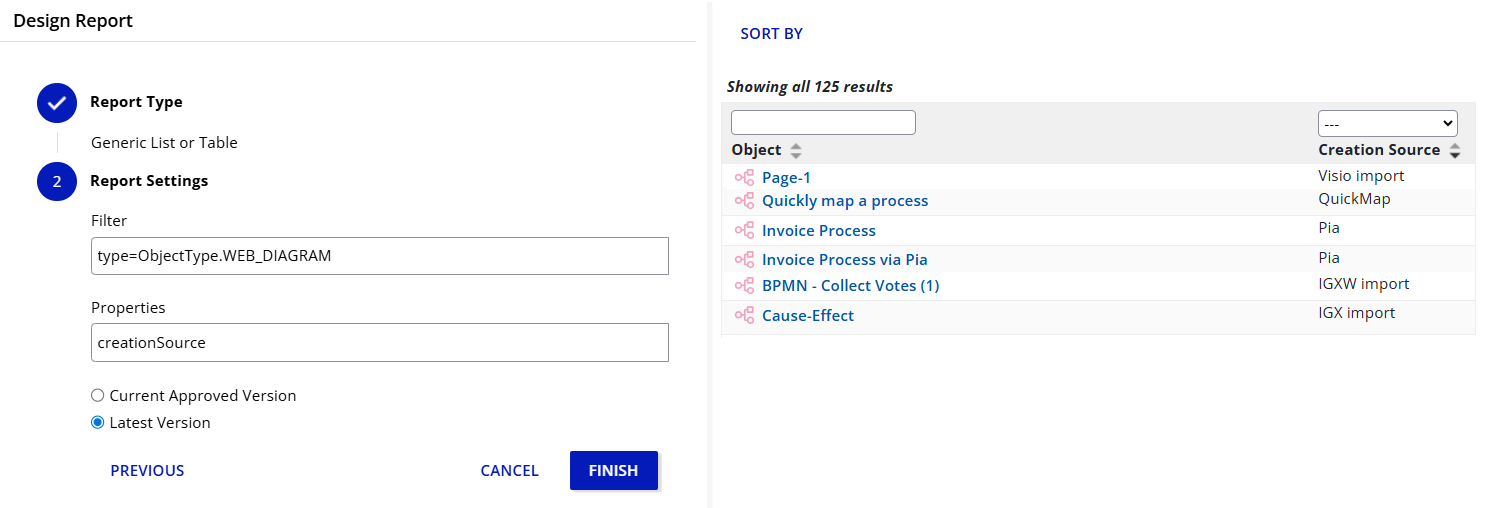Open the SORT BY menu
This screenshot has height=508, width=1490.
point(771,34)
